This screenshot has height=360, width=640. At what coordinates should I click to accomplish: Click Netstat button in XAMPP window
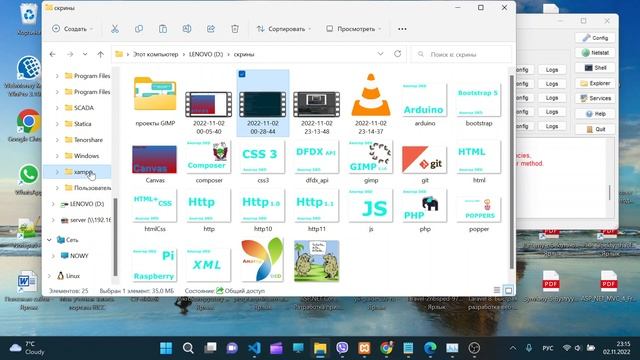(x=595, y=53)
